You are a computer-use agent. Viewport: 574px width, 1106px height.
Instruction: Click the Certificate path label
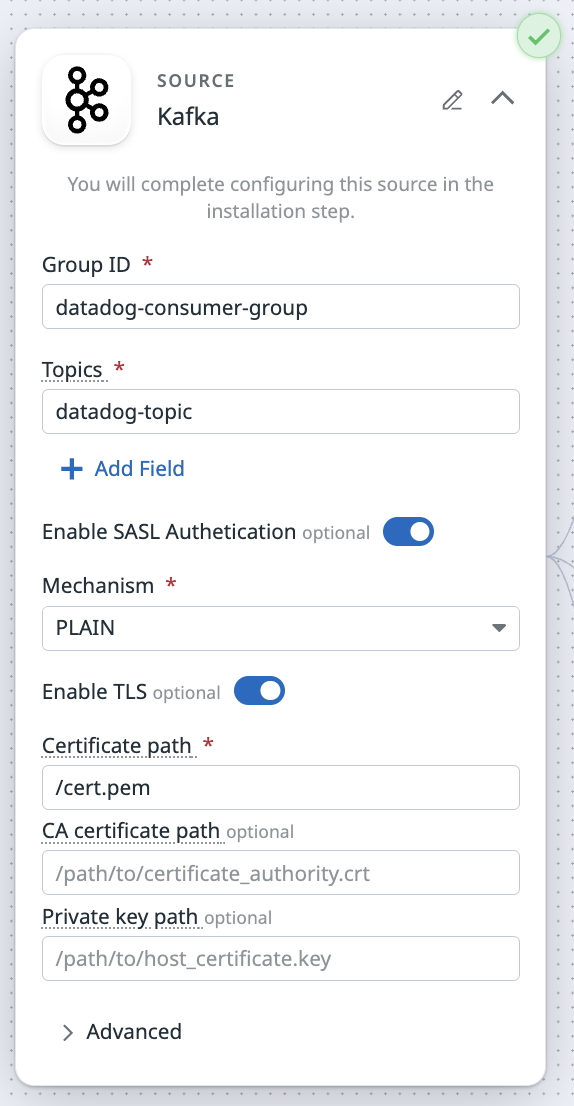point(117,746)
